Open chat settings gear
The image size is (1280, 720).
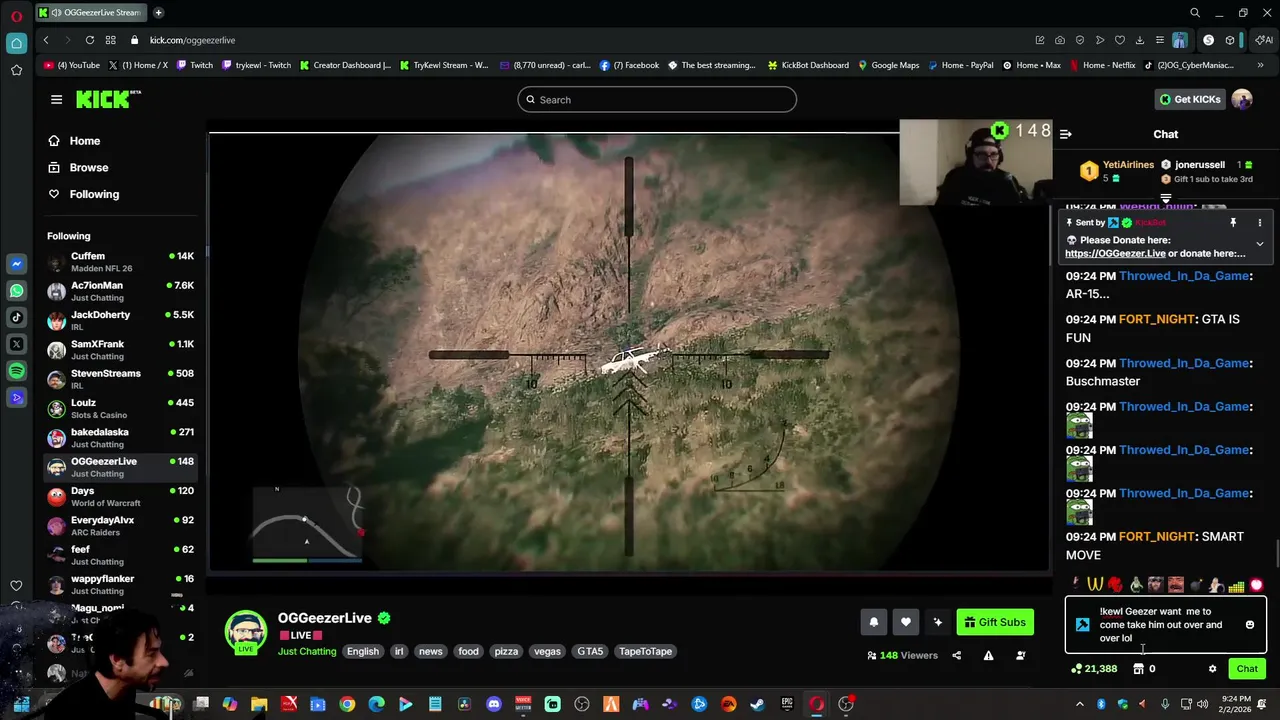point(1212,669)
